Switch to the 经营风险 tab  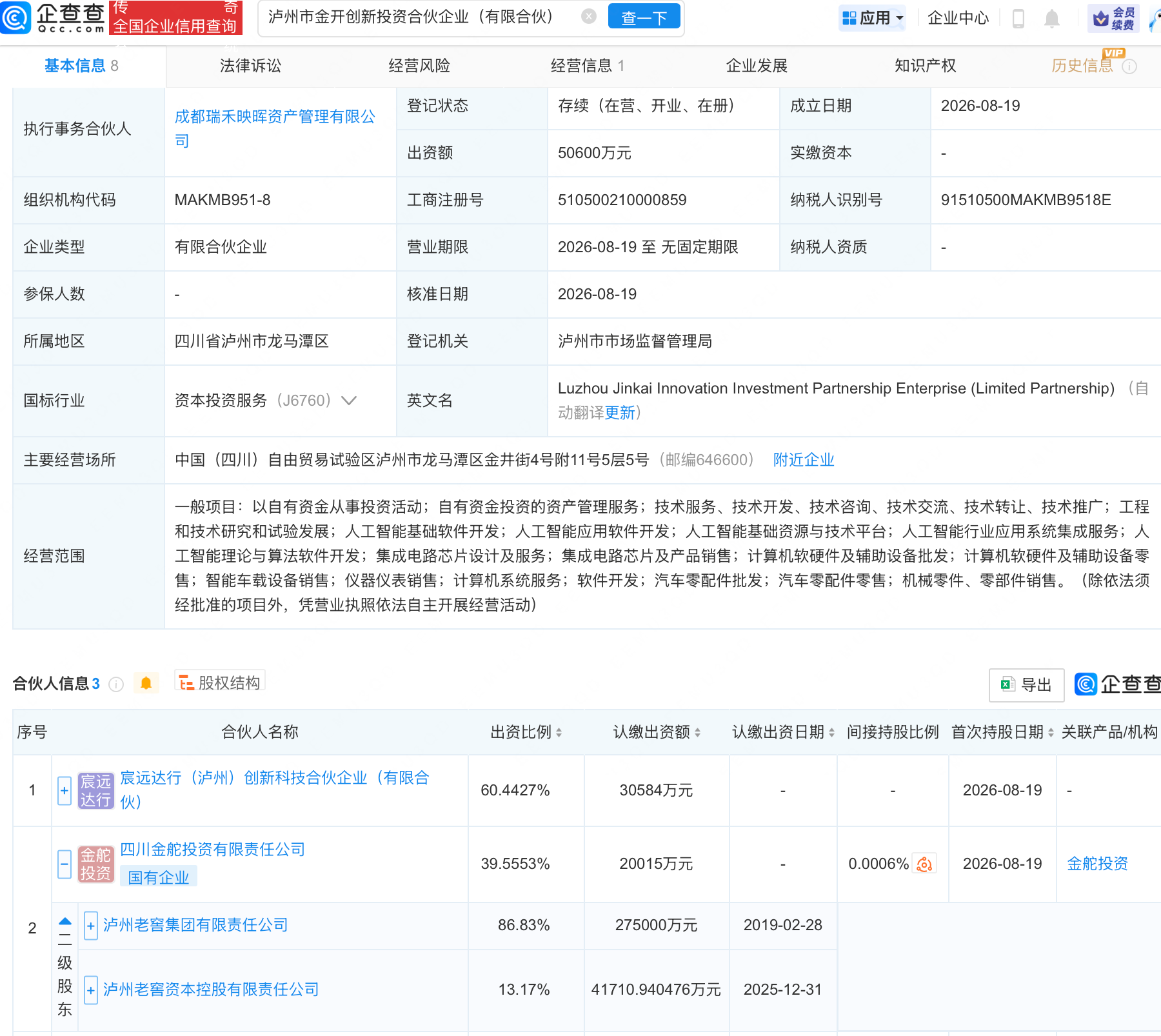point(419,66)
